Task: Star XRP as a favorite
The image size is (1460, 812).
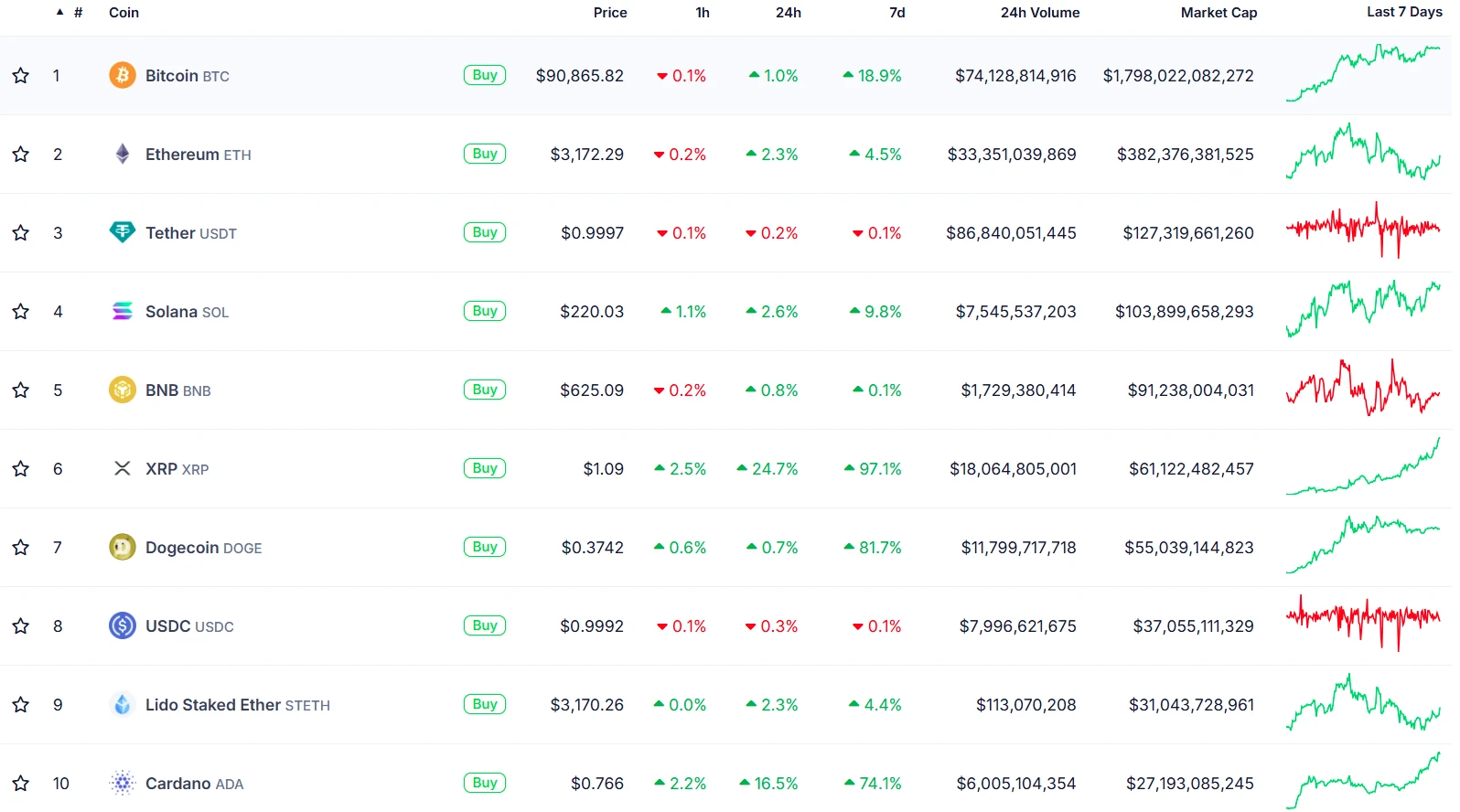Action: (21, 468)
